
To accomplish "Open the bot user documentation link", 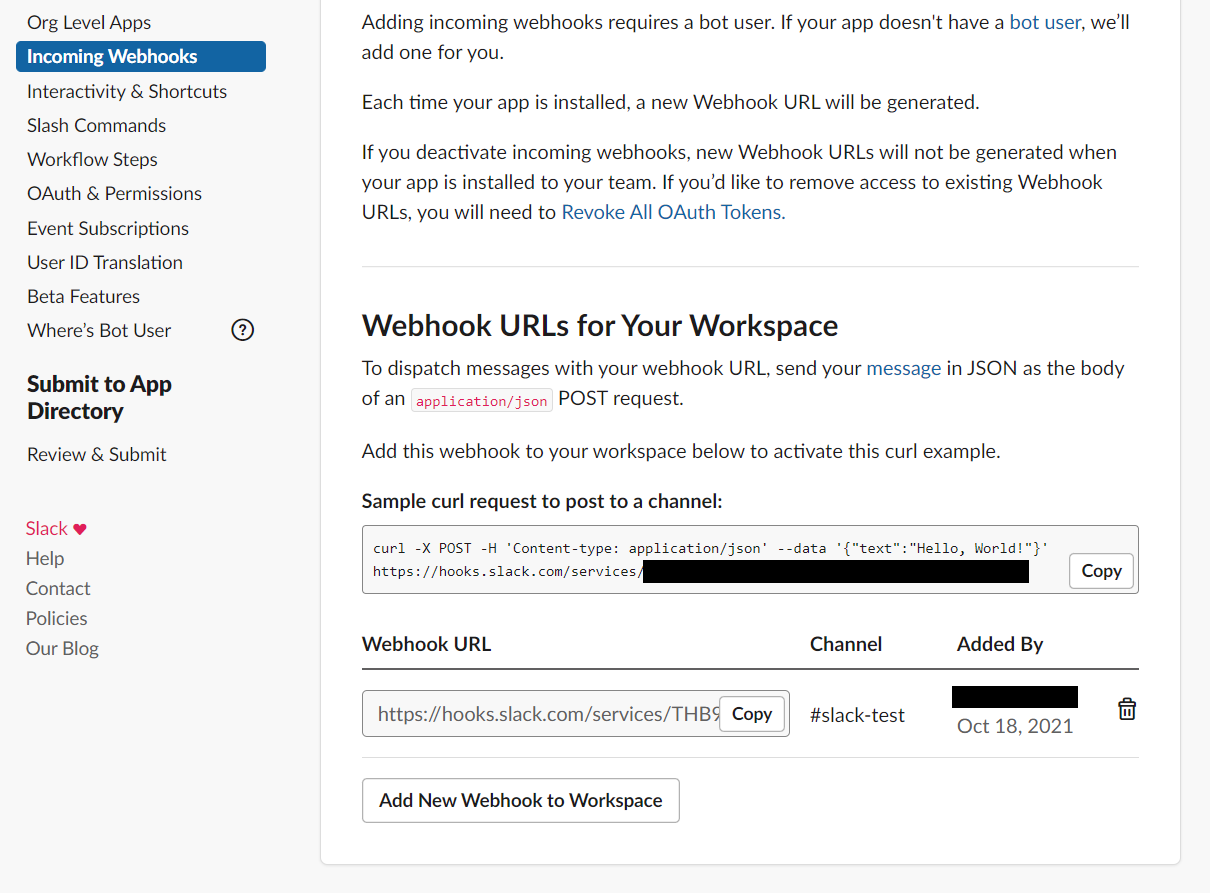I will [1044, 21].
